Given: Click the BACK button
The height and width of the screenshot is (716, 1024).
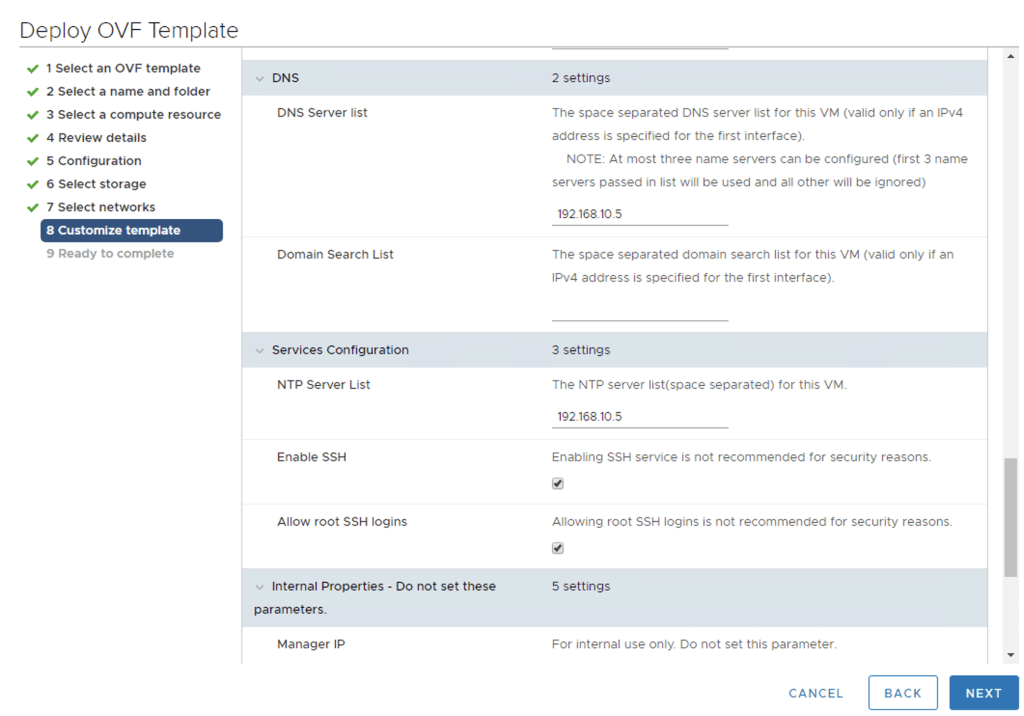Looking at the screenshot, I should 902,693.
